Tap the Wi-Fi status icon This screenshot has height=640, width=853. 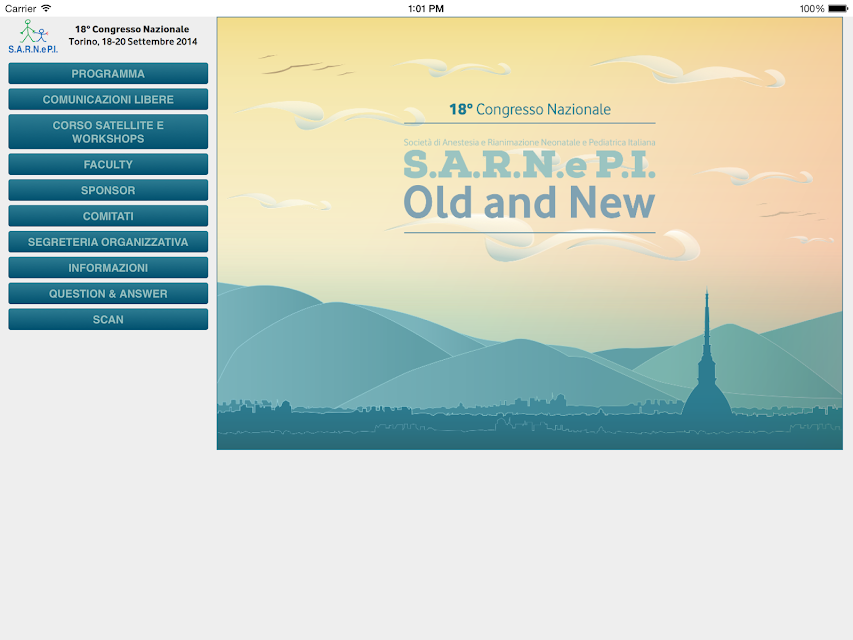coord(46,8)
